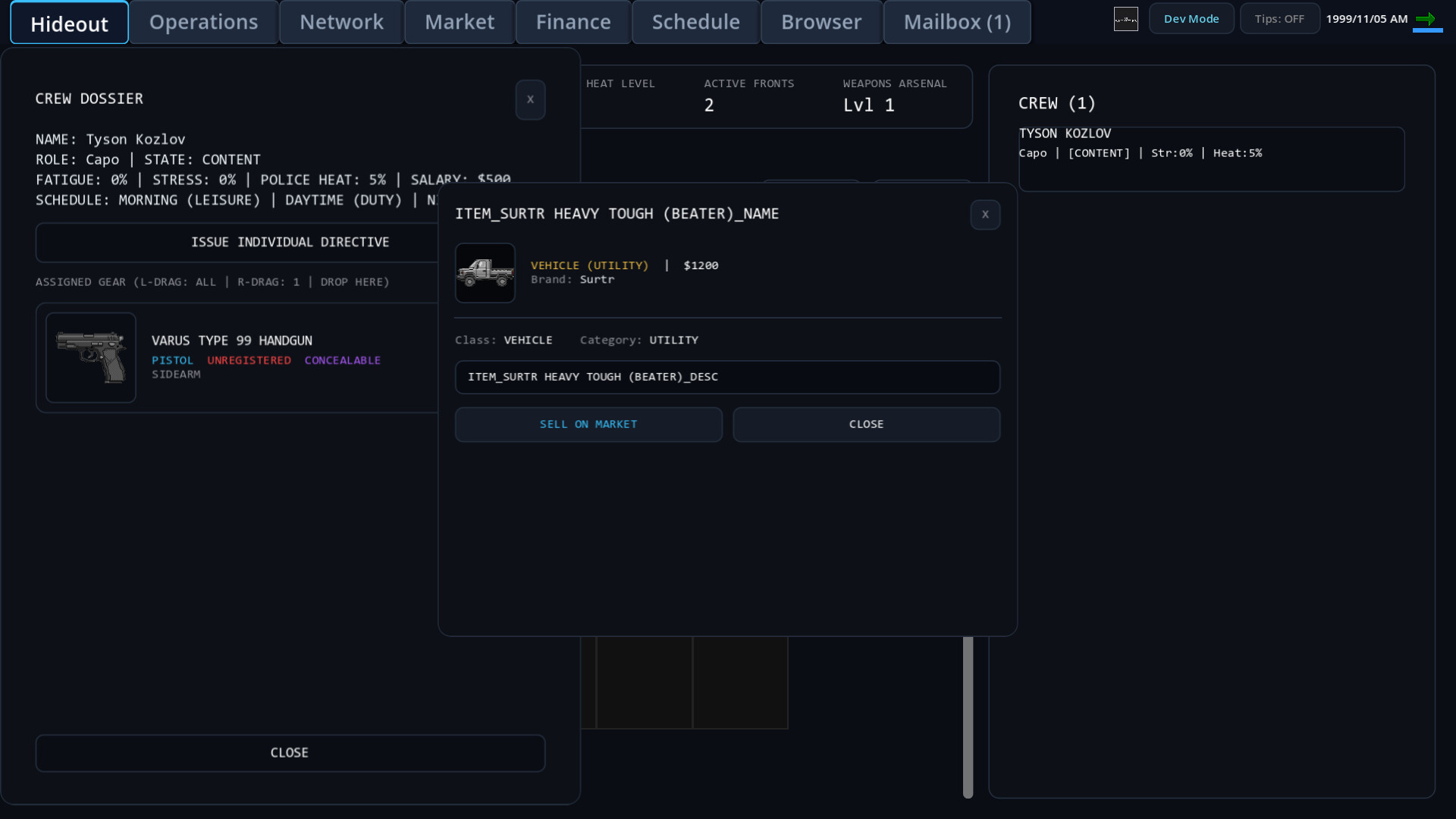Open the Finance tab
1456x819 pixels.
573,22
